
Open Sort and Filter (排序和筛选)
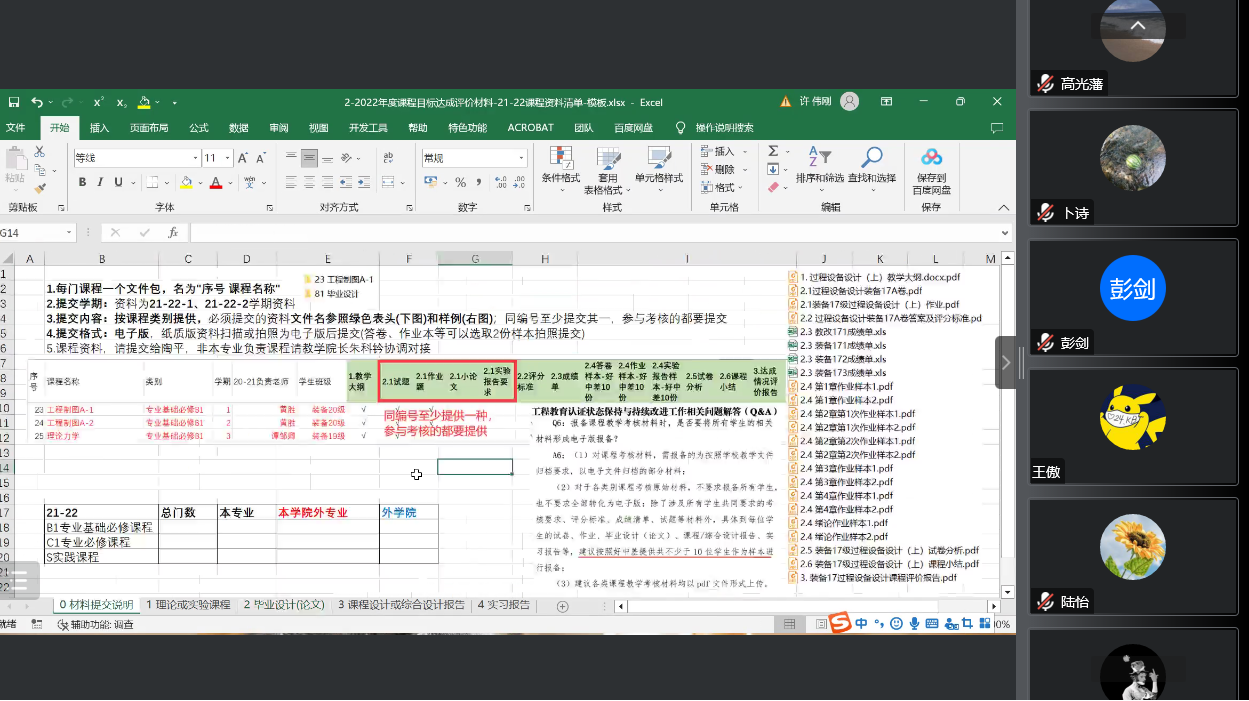pos(819,170)
